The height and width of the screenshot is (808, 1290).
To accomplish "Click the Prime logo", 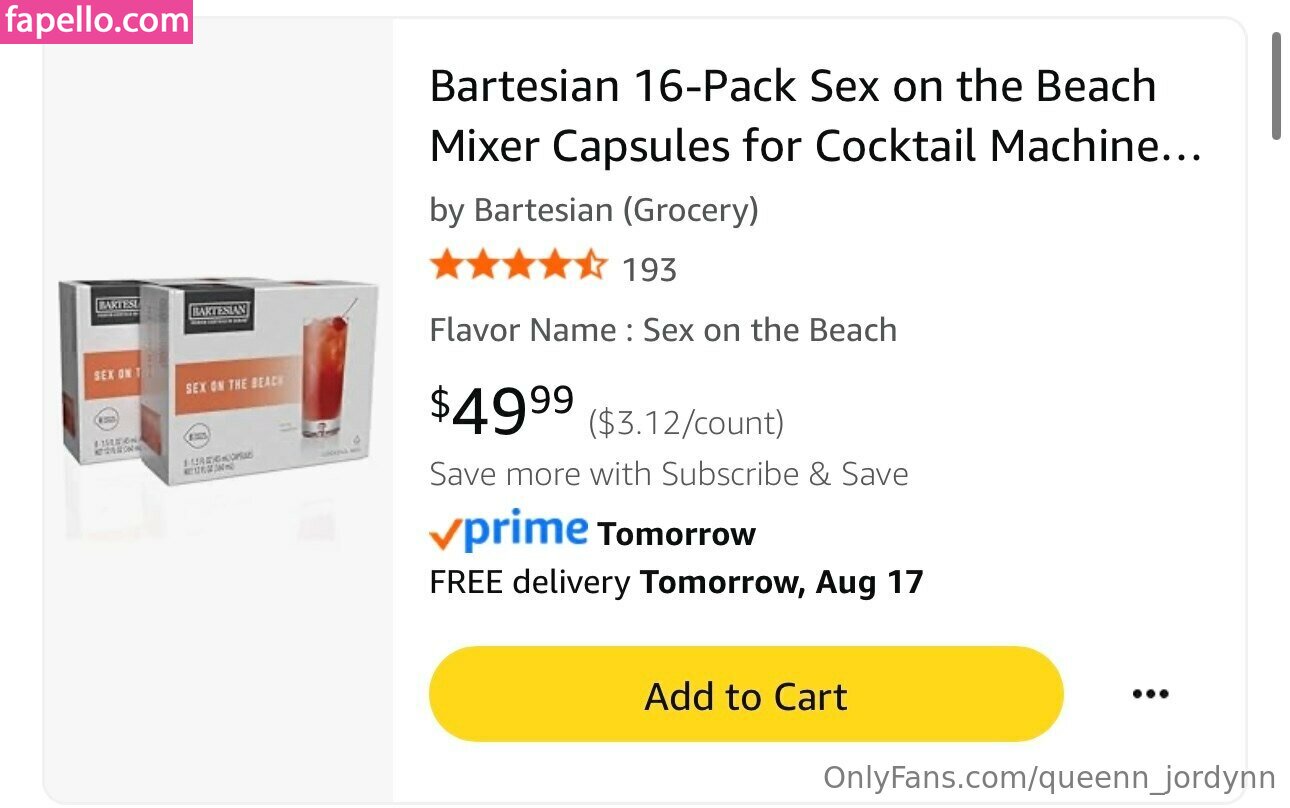I will pos(526,530).
